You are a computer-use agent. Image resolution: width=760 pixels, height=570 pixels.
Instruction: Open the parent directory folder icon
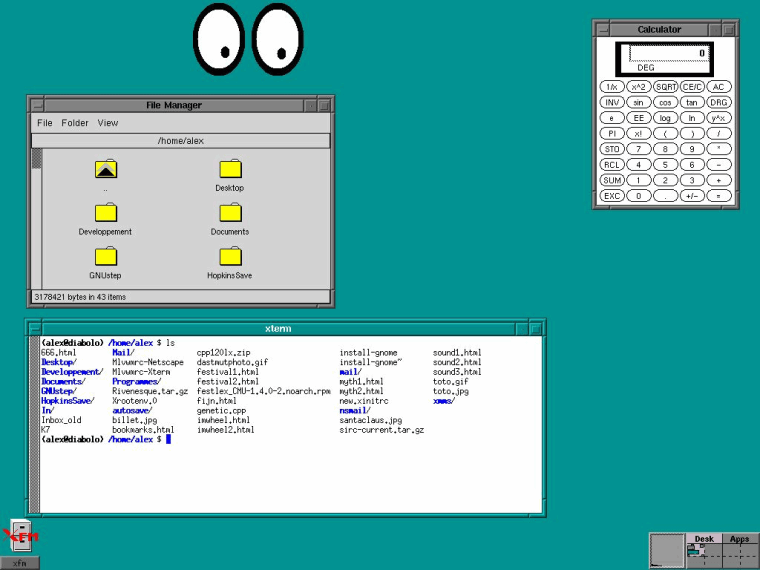106,169
